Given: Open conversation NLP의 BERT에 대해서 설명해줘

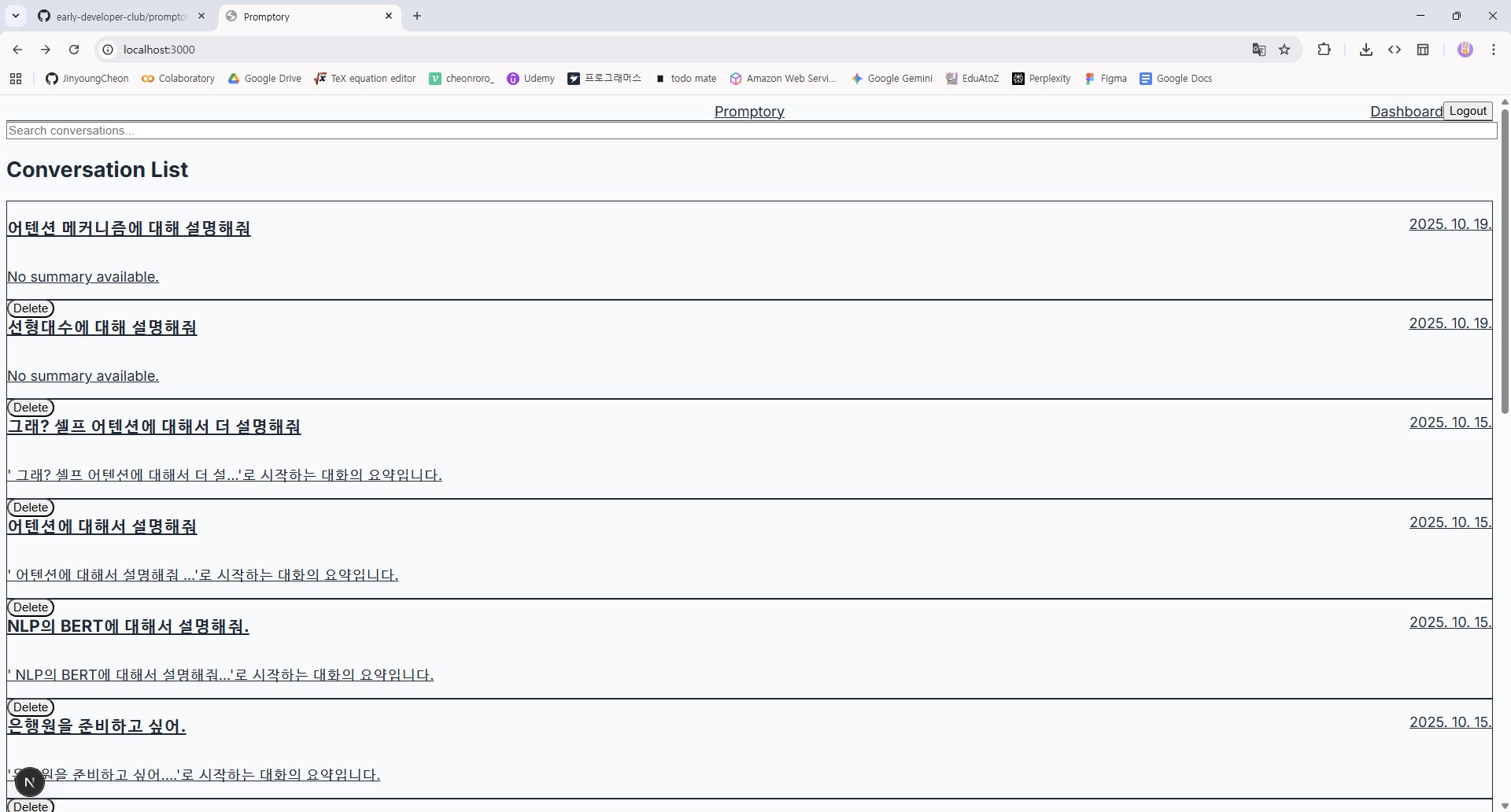Looking at the screenshot, I should tap(128, 626).
